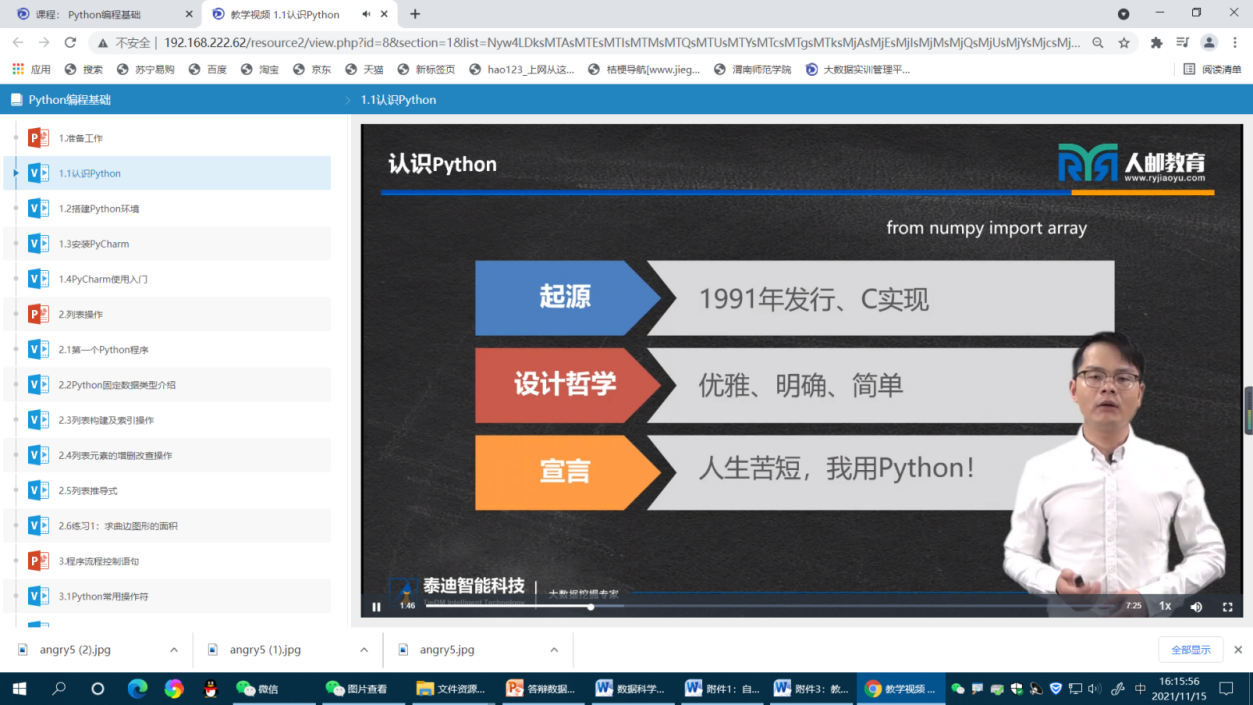This screenshot has height=705, width=1253.
Task: Mute the tab audio speaker icon
Action: [366, 14]
